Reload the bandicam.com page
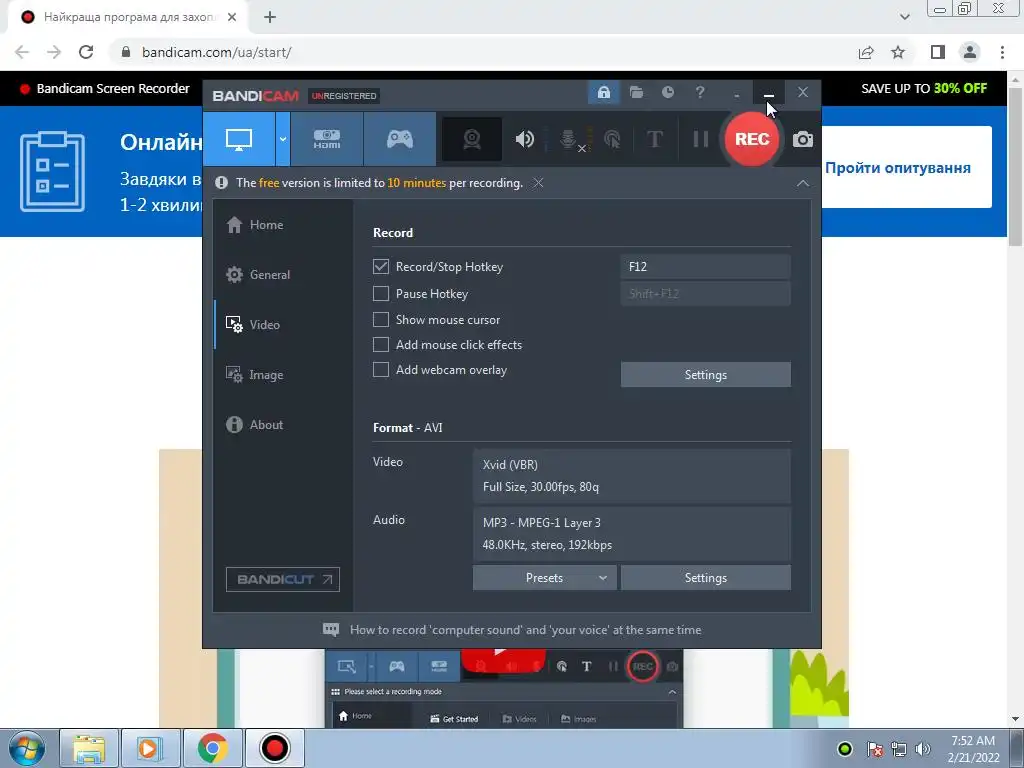 tap(86, 52)
